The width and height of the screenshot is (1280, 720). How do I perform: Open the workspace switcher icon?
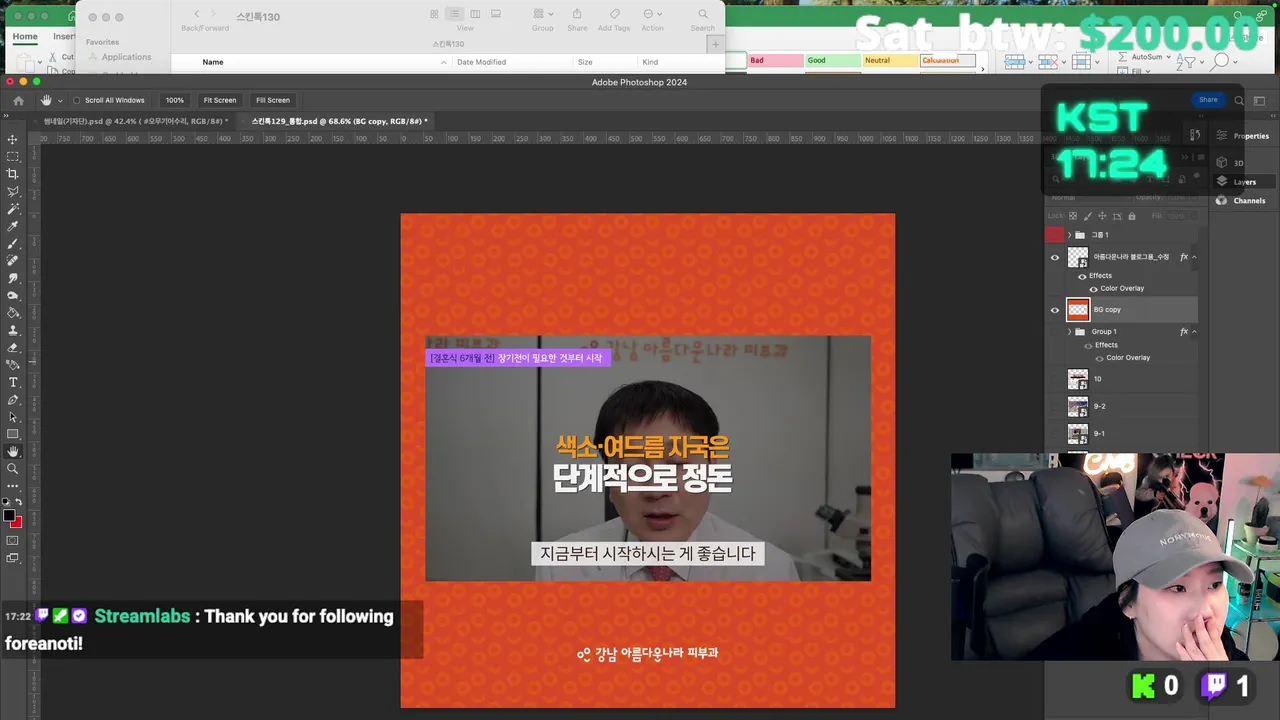1261,100
